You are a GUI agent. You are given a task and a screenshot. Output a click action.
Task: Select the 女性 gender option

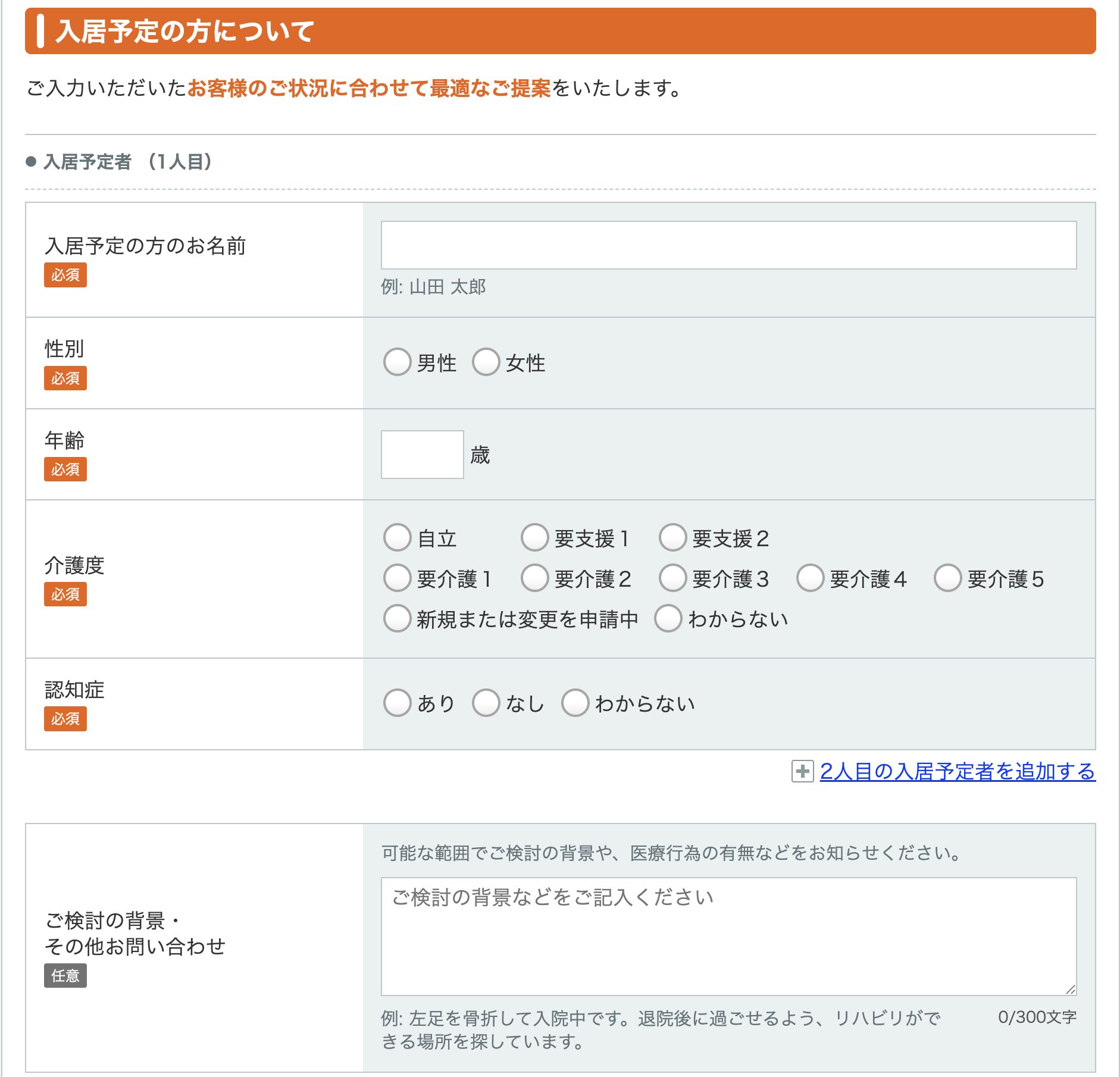click(x=486, y=362)
